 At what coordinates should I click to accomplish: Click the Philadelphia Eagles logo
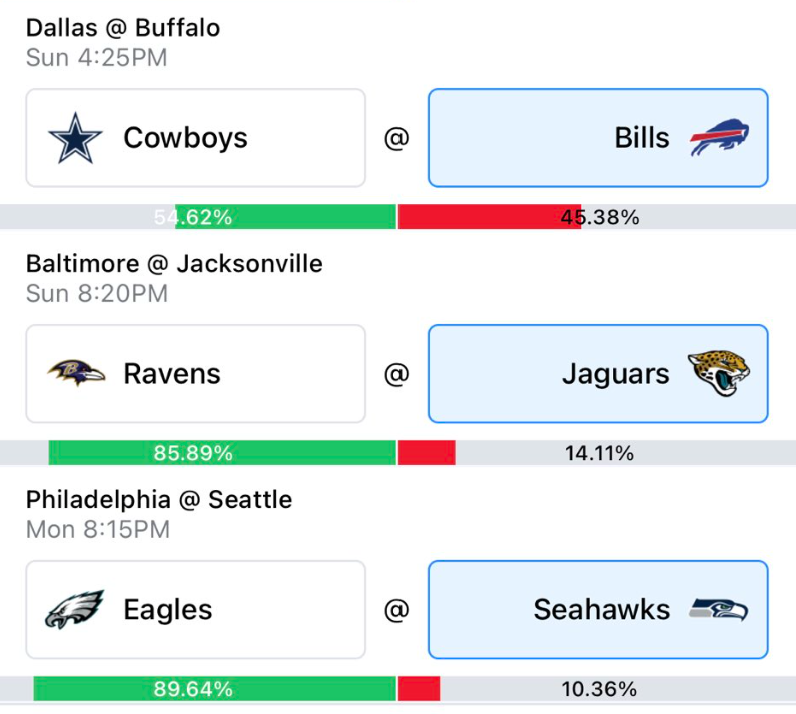click(x=75, y=609)
